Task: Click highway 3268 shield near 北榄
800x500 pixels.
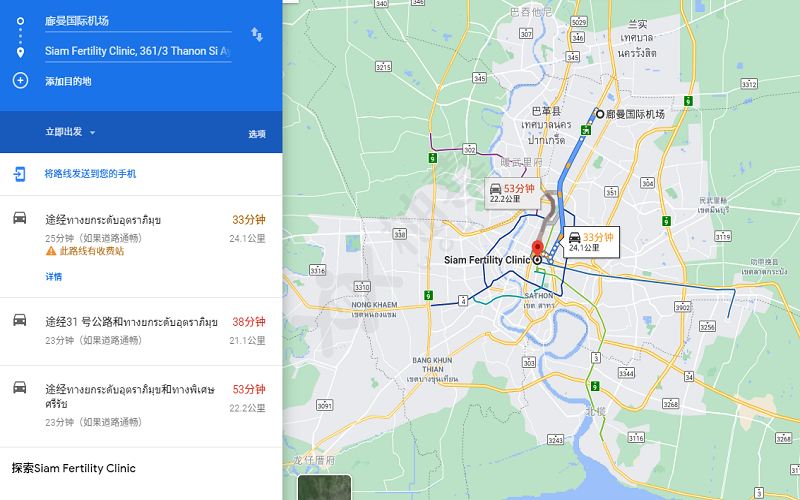Action: (670, 404)
